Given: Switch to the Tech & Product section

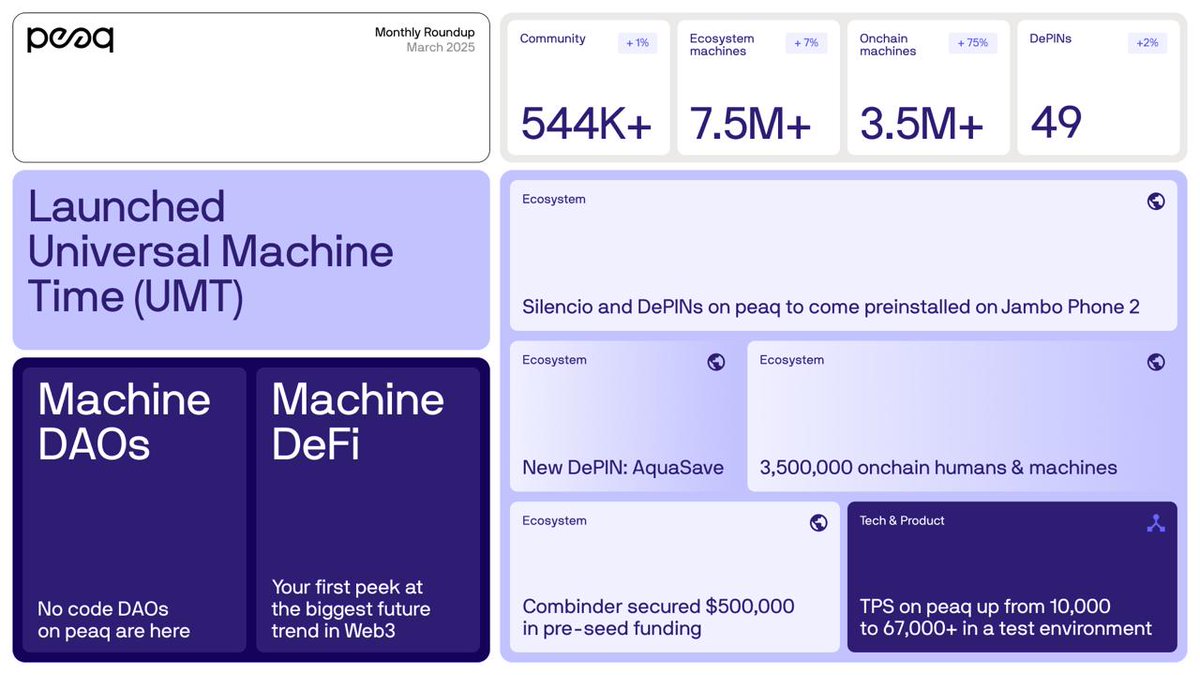Looking at the screenshot, I should point(901,521).
